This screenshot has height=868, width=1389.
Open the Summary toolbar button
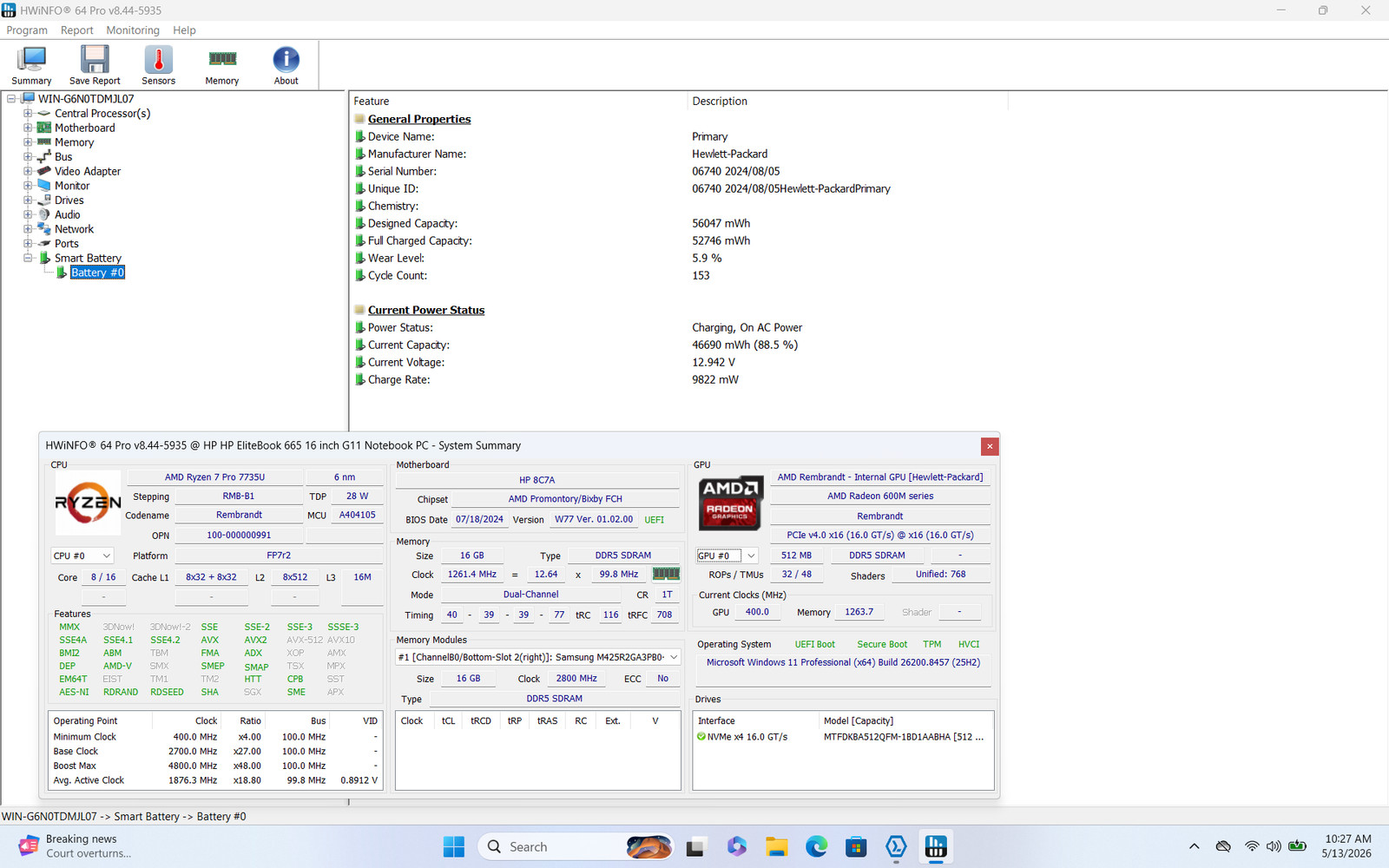(x=31, y=65)
